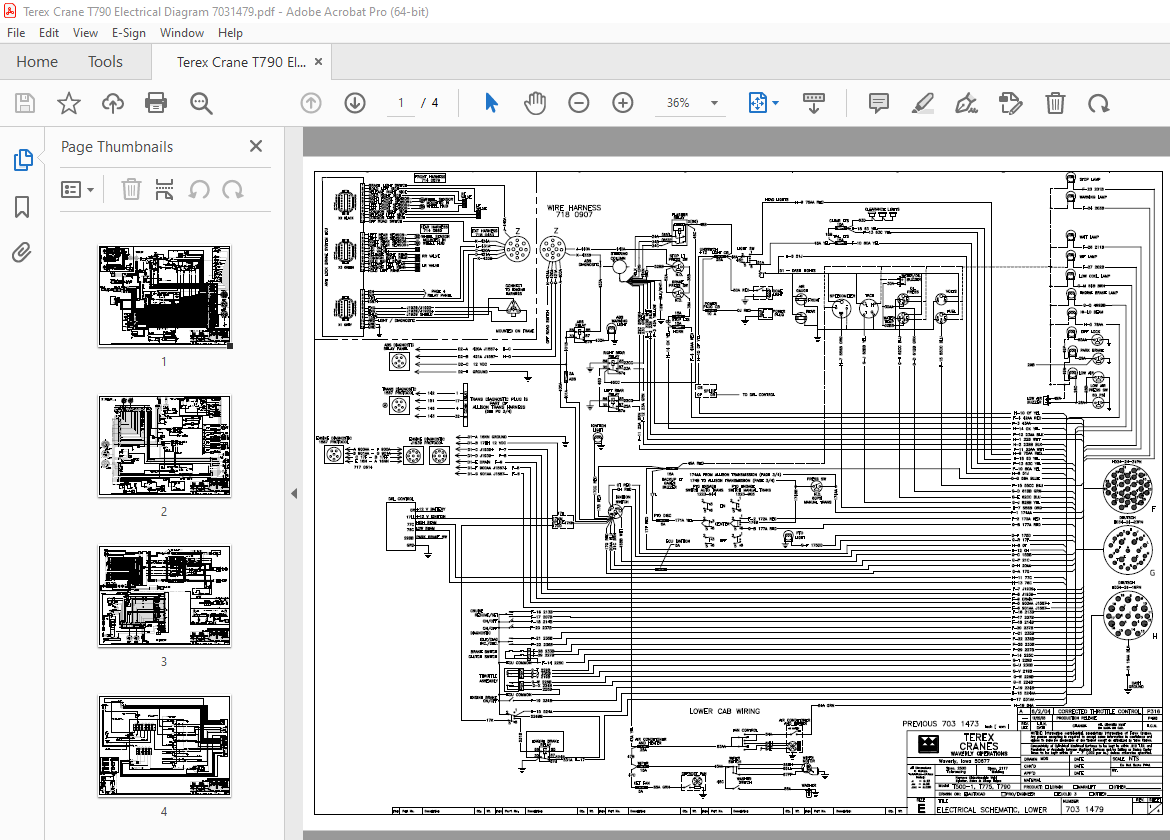Screen dimensions: 1170x840
Task: Rotate thumbnail counterclockwise
Action: (198, 189)
